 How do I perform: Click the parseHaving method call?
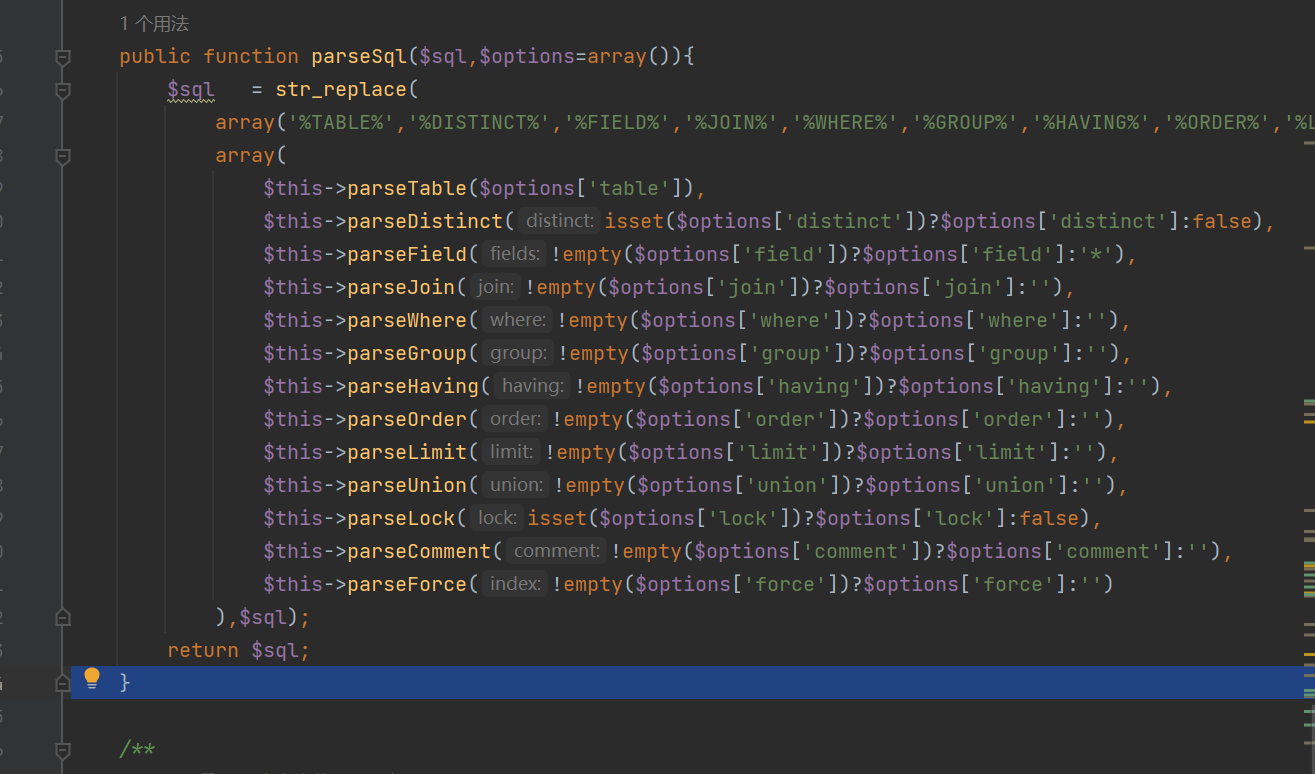(x=413, y=386)
